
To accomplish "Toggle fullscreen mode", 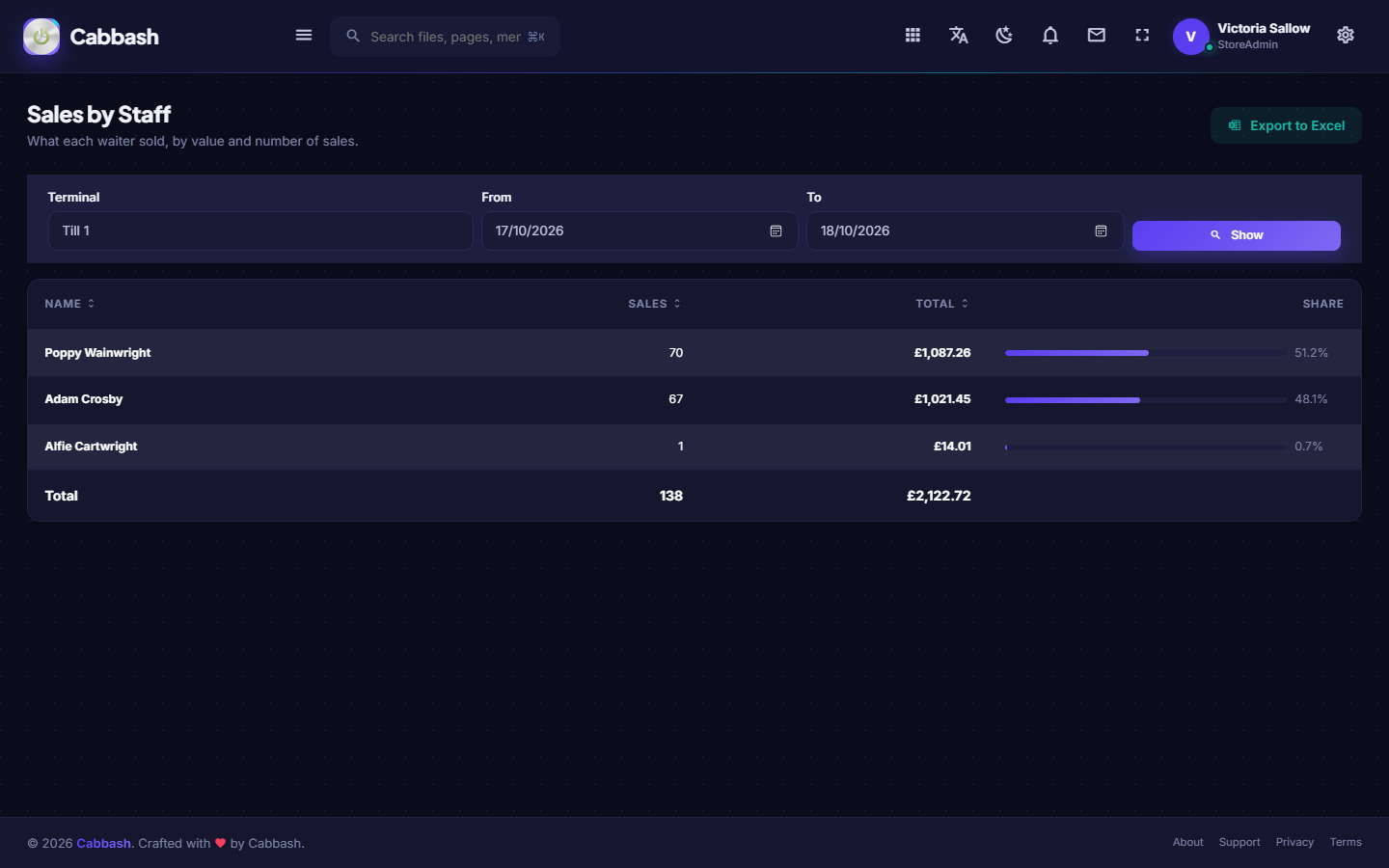I will [x=1142, y=36].
